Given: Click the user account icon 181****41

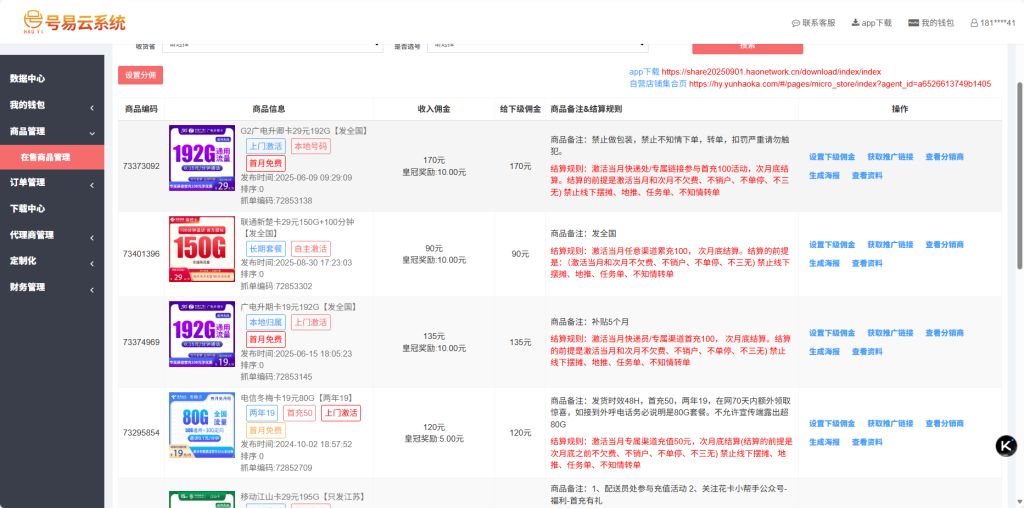Looking at the screenshot, I should [x=974, y=23].
